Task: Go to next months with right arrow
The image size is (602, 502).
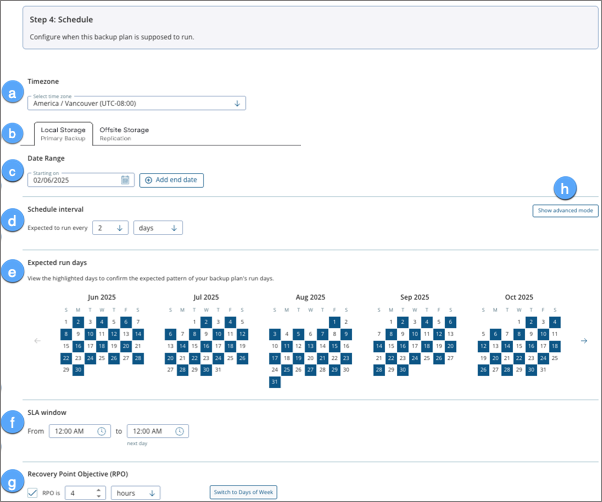Action: click(x=584, y=340)
